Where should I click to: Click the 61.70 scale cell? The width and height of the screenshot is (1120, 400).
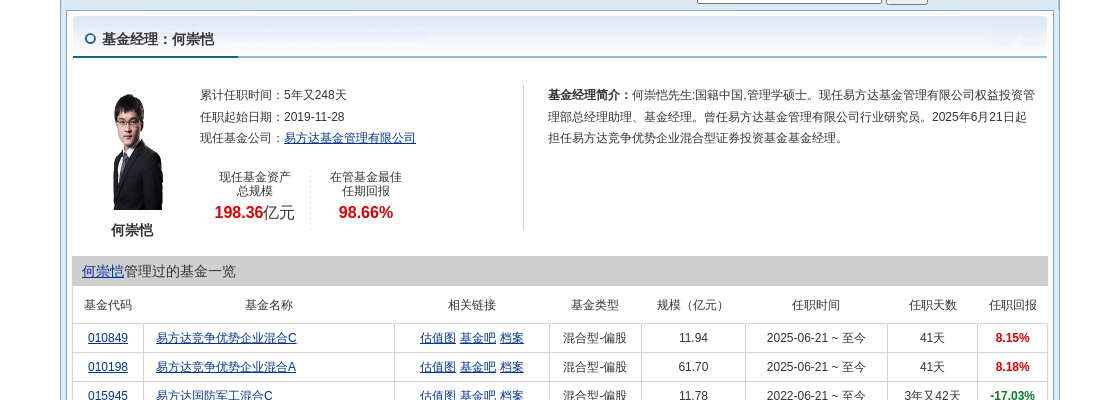click(693, 367)
